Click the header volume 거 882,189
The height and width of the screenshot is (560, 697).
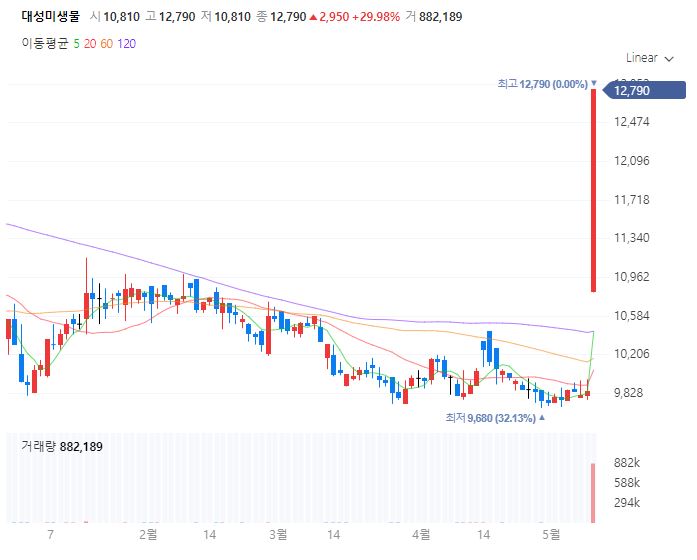pos(434,17)
